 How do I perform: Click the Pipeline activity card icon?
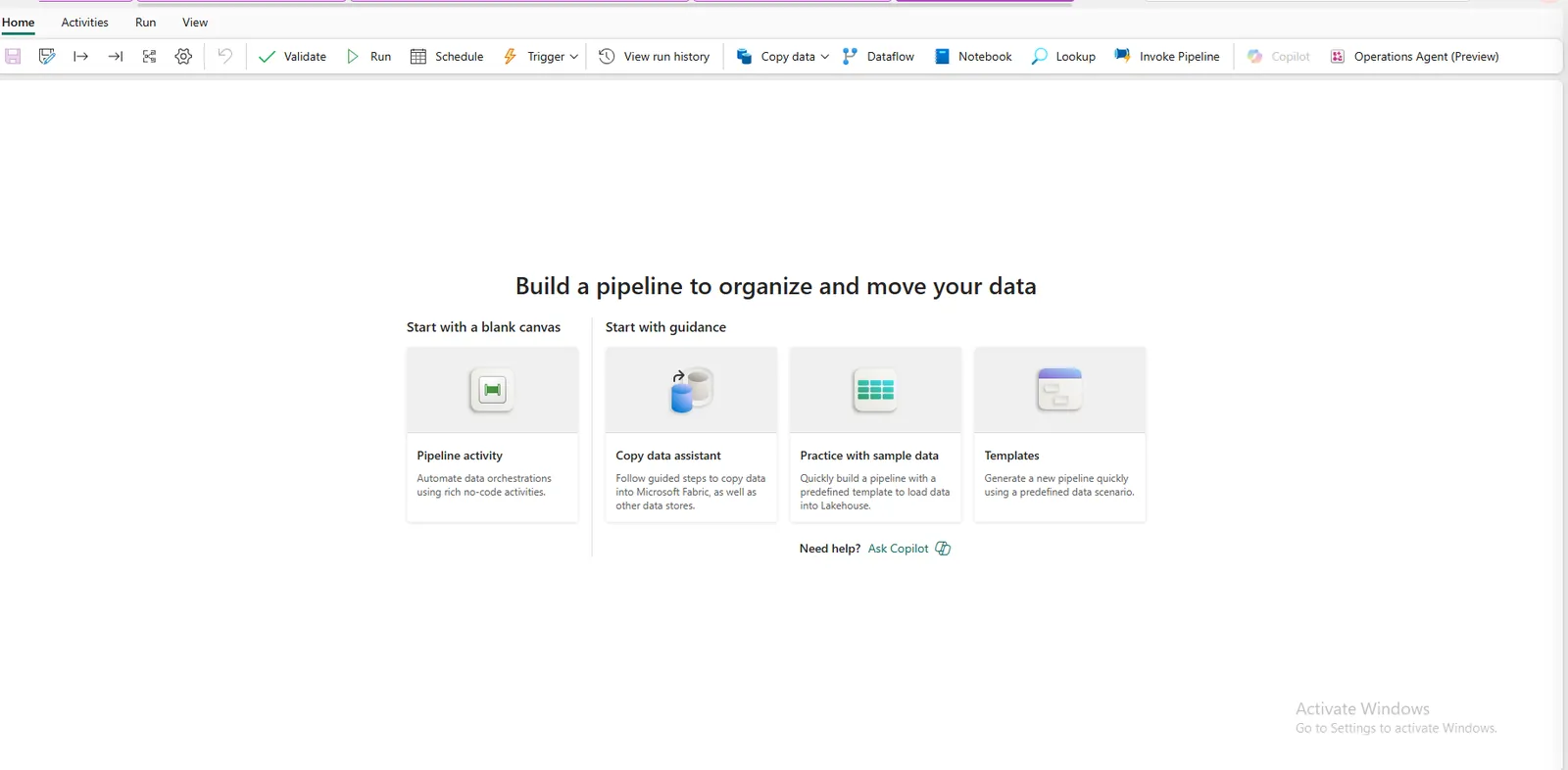492,390
